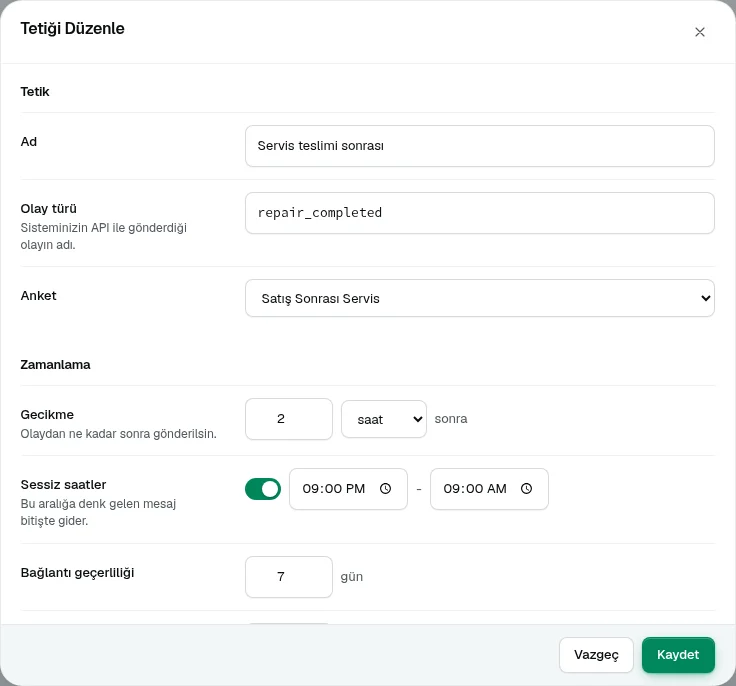Image resolution: width=736 pixels, height=686 pixels.
Task: Focus the Olay türü event type field
Action: tap(480, 213)
